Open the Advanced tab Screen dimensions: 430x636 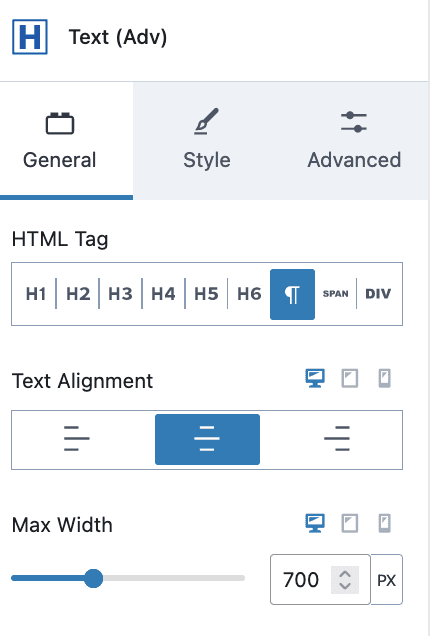354,140
